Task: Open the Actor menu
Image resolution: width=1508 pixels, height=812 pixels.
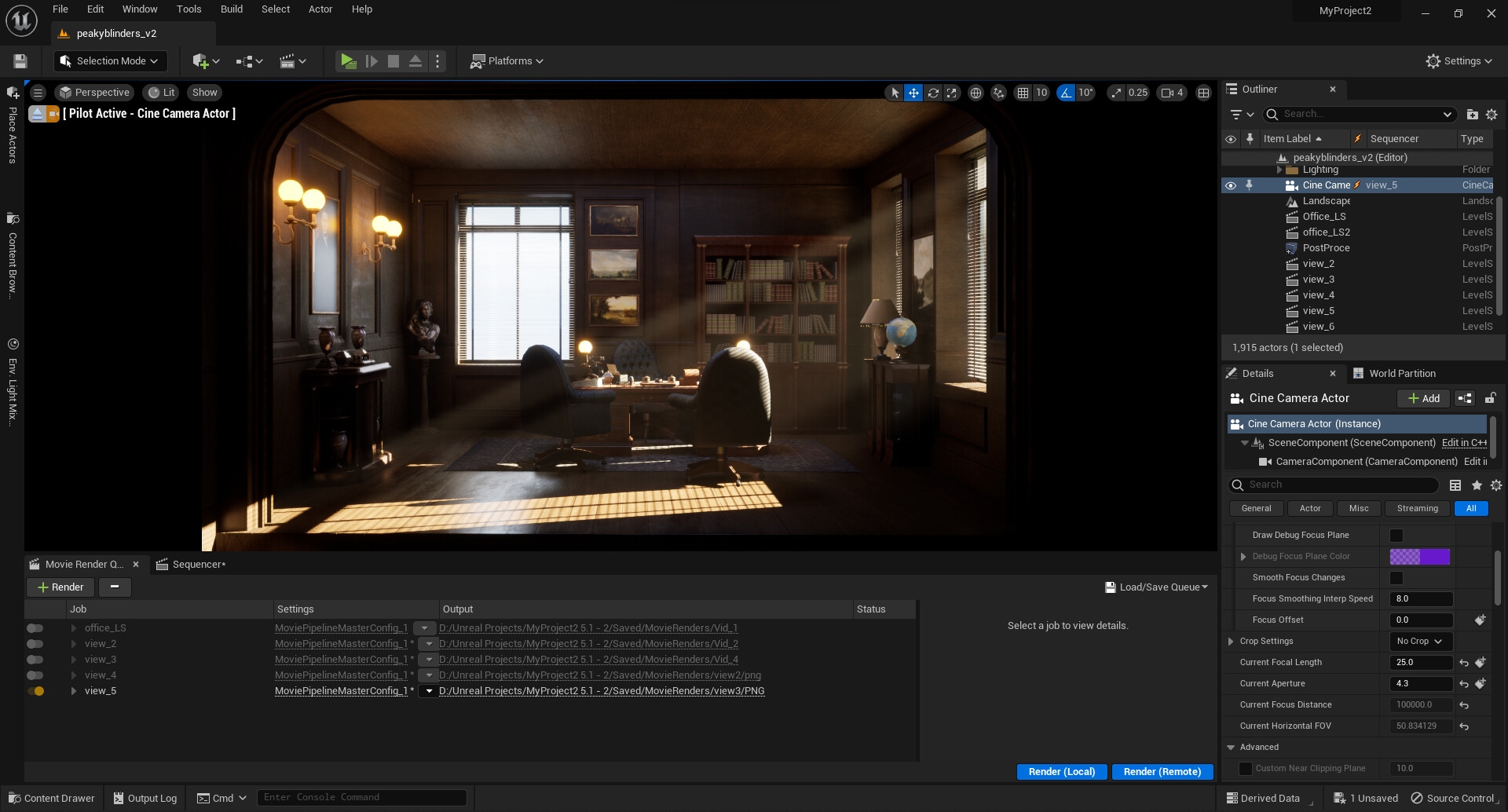Action: [x=320, y=9]
